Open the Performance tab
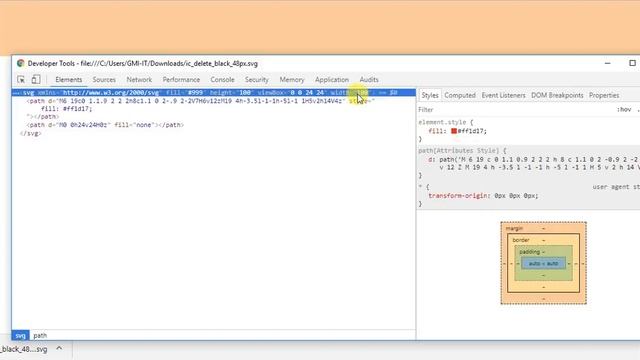The width and height of the screenshot is (640, 360). [x=181, y=80]
